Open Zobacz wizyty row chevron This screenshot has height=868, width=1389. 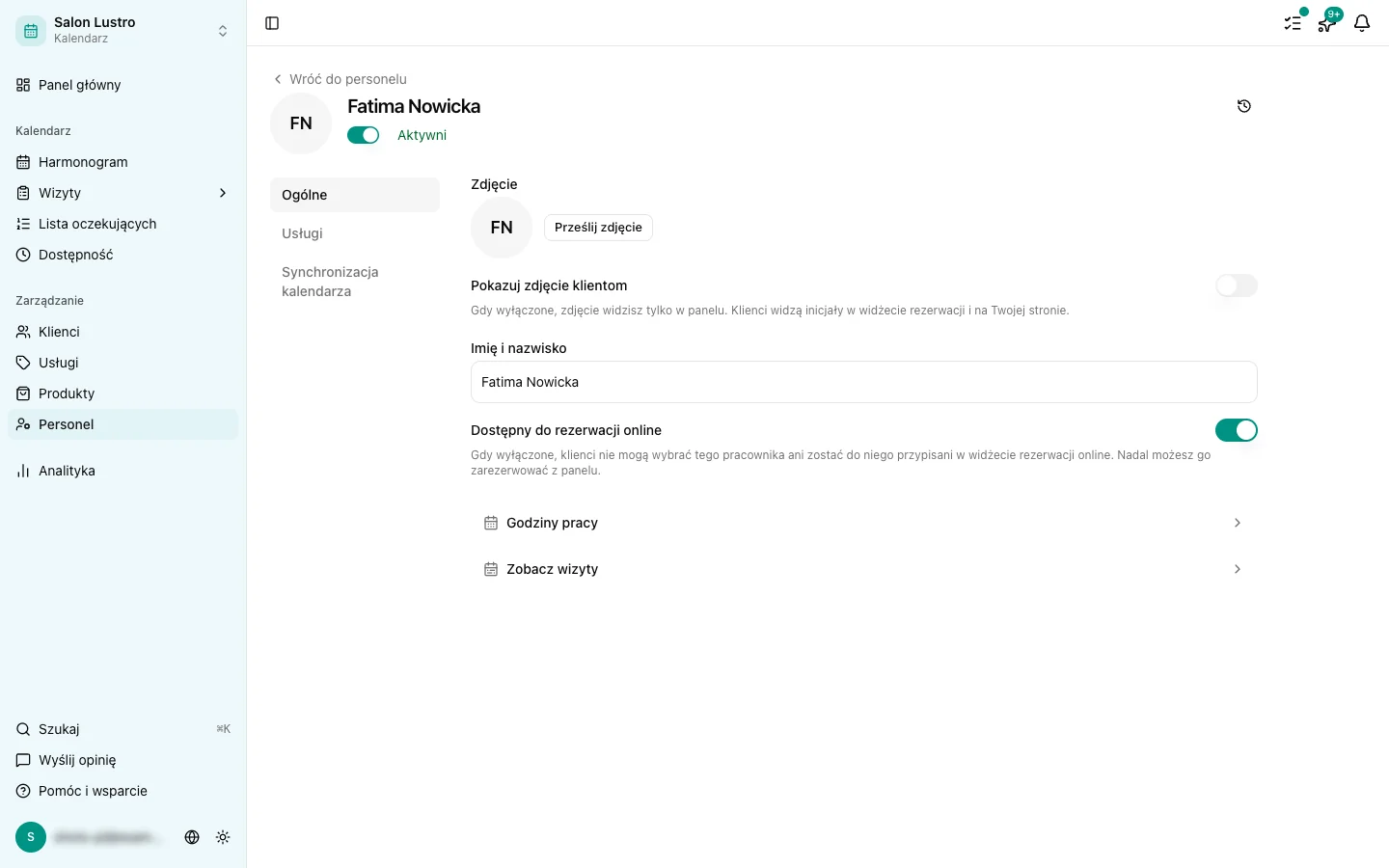(x=1238, y=569)
